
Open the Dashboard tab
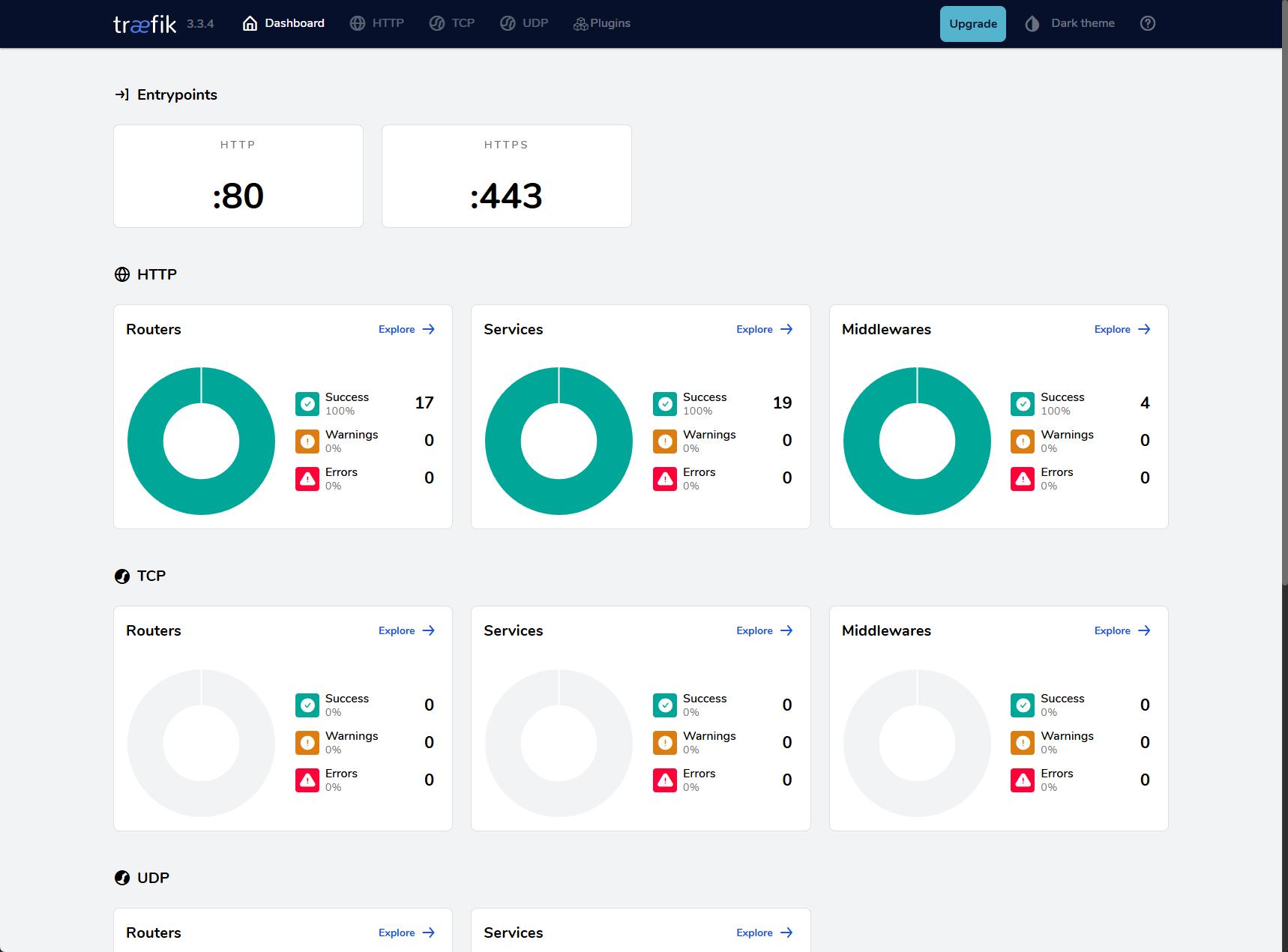(283, 23)
